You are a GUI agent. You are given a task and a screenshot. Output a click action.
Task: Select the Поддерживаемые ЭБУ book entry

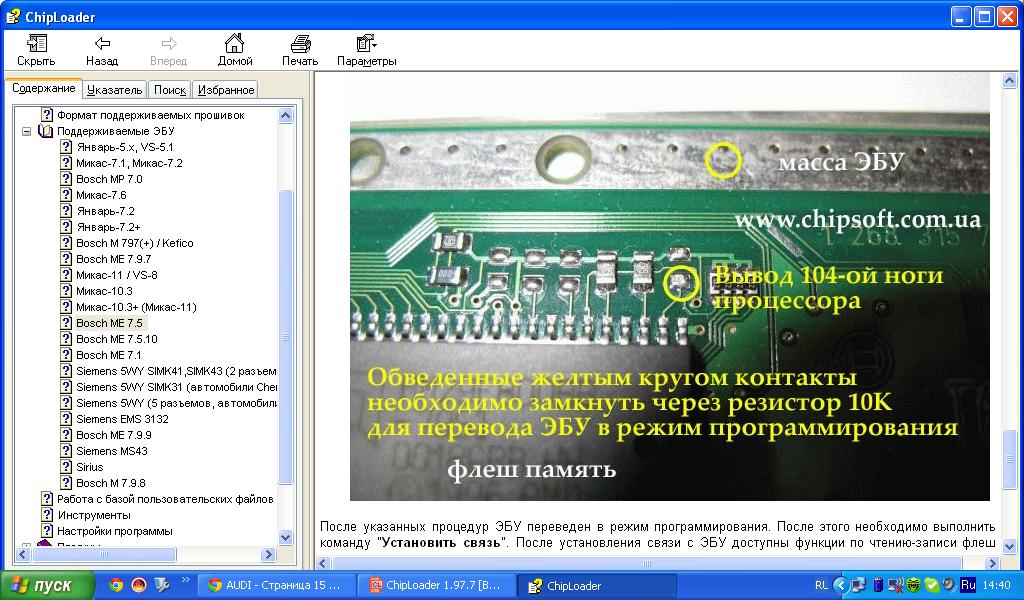point(116,131)
